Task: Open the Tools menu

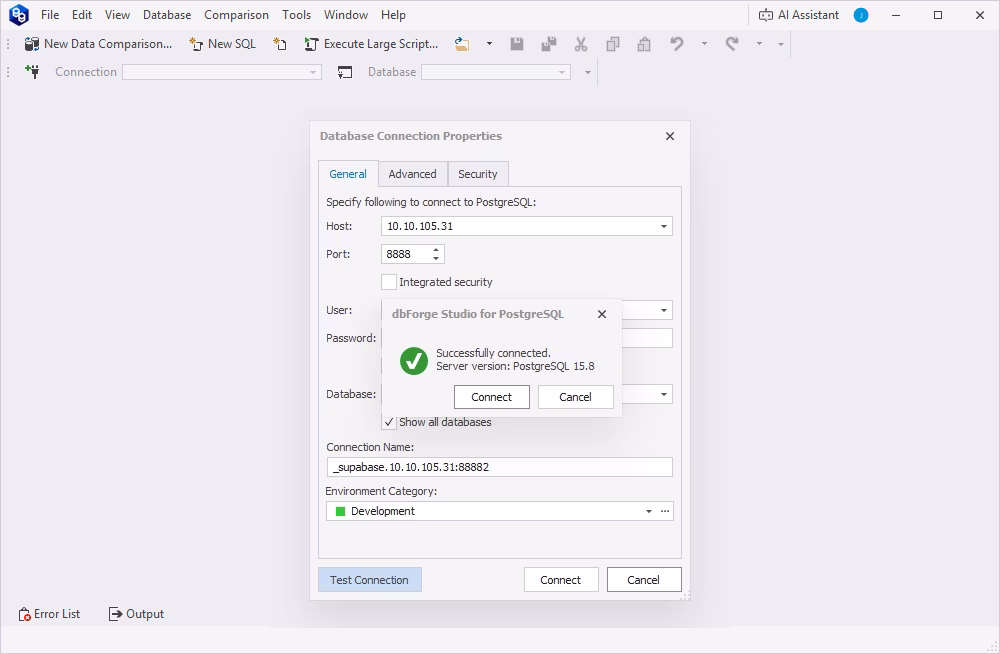Action: 297,15
